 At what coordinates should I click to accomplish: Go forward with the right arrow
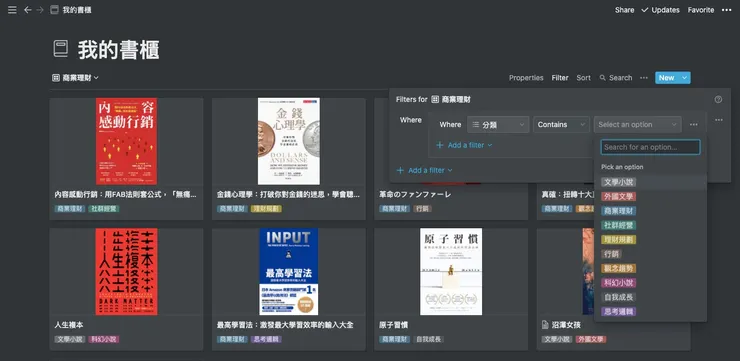coord(40,10)
